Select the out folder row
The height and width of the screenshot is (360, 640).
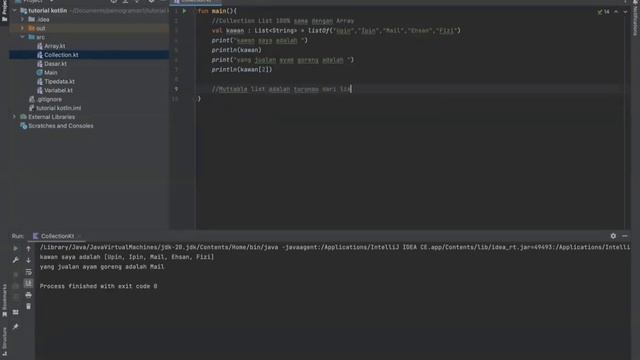tap(89, 28)
